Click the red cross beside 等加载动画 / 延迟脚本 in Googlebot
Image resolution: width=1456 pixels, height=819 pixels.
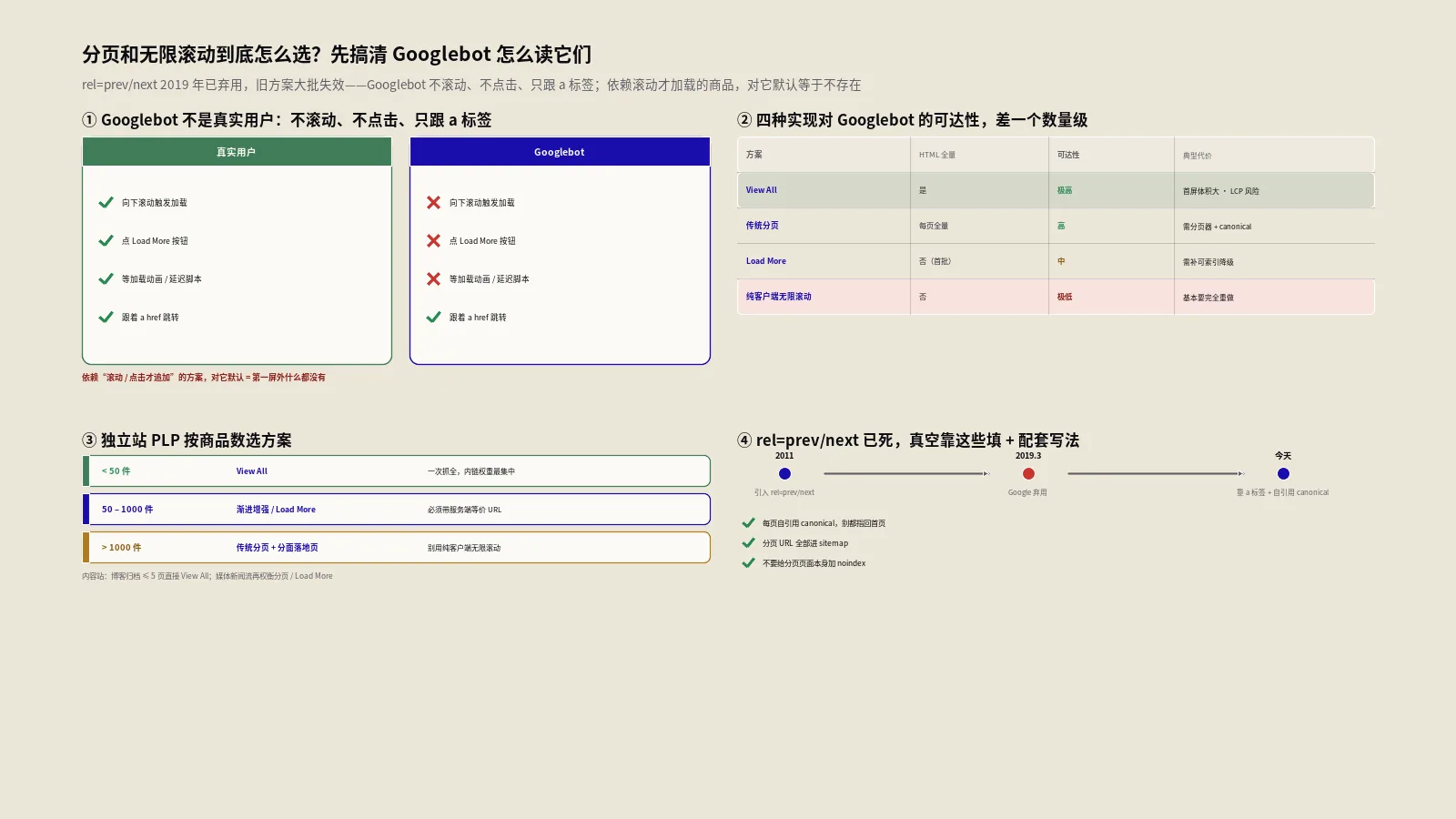[x=433, y=278]
